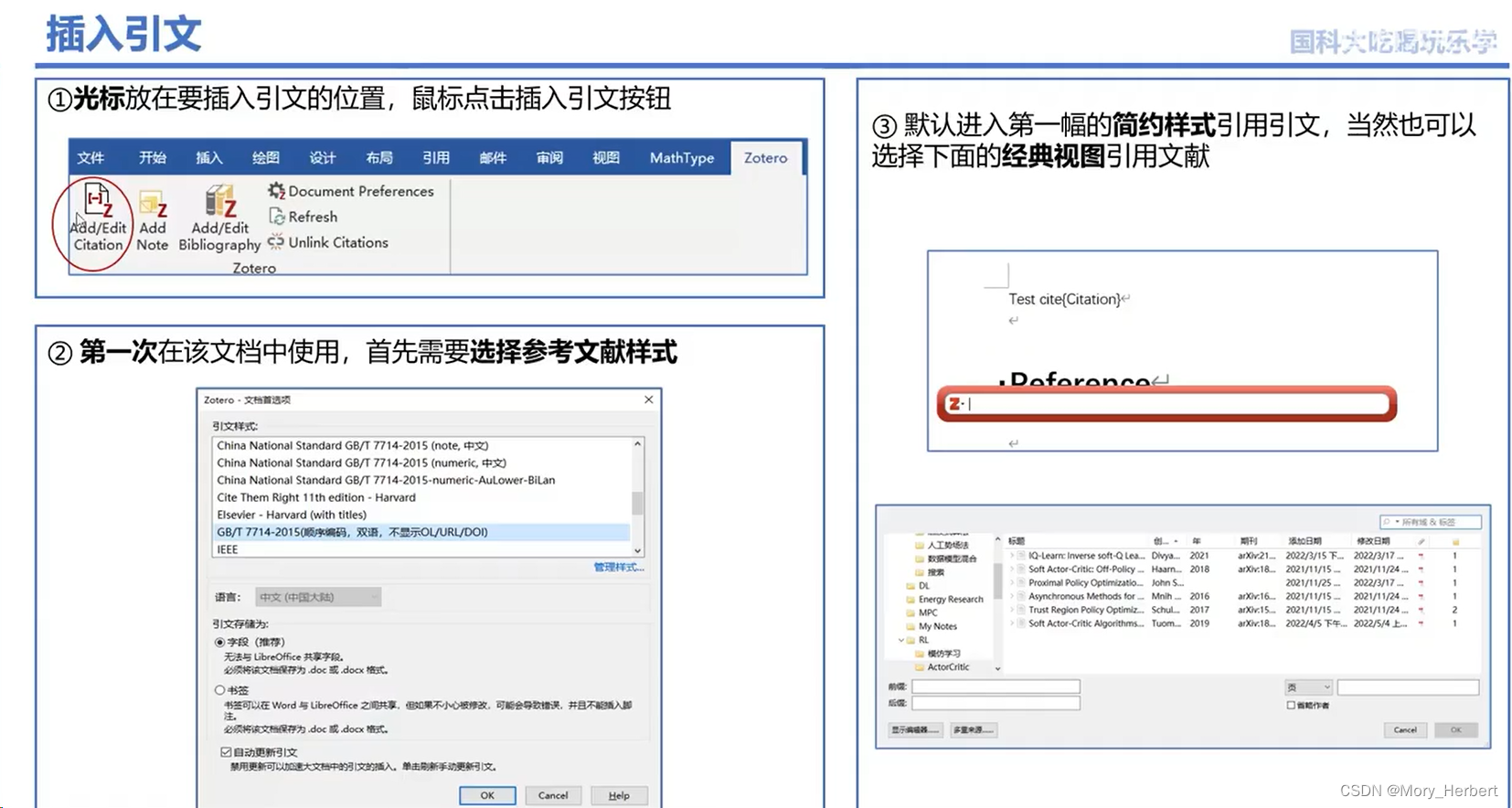Expand the Asynchronous Methods item row

[x=1011, y=596]
